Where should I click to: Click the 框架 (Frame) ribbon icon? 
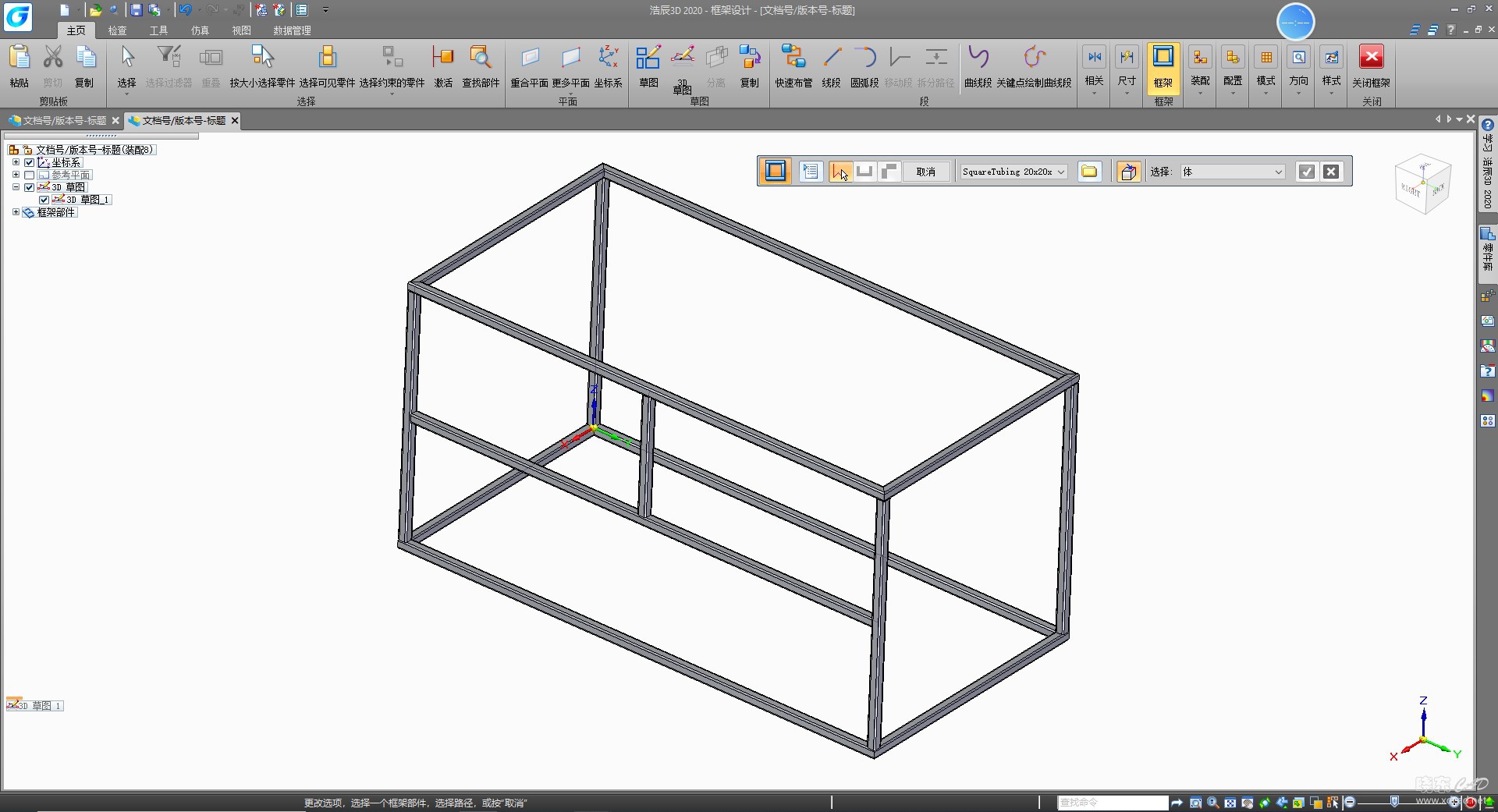pos(1163,58)
